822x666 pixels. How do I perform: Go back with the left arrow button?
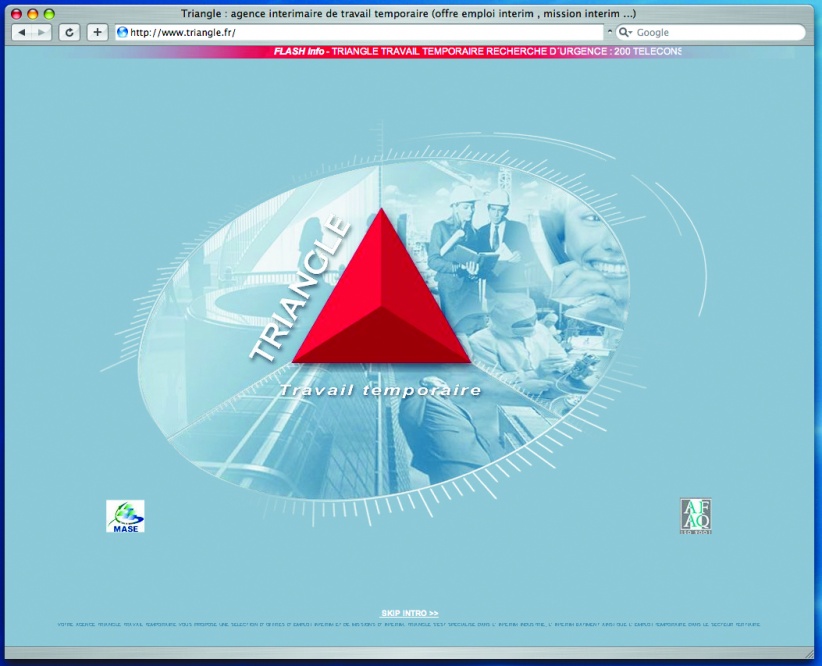21,33
